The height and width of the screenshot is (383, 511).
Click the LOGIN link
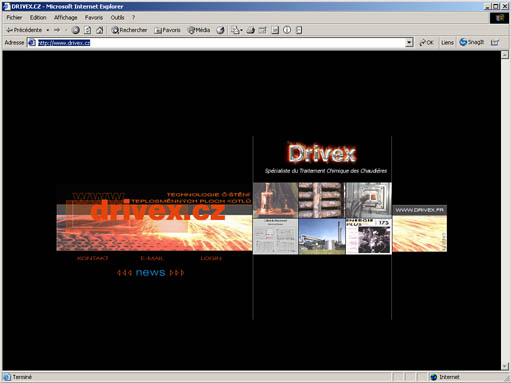211,258
